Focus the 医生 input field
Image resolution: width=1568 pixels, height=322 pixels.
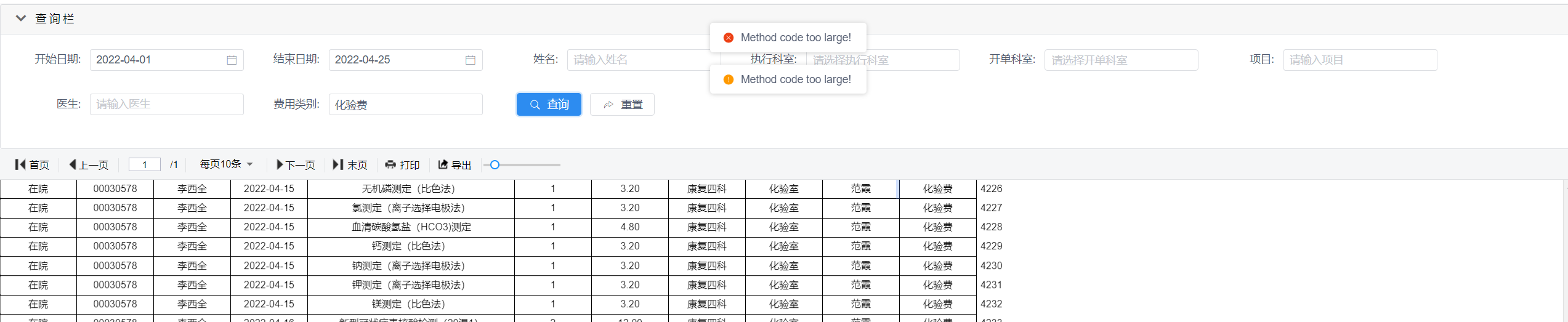[x=167, y=104]
